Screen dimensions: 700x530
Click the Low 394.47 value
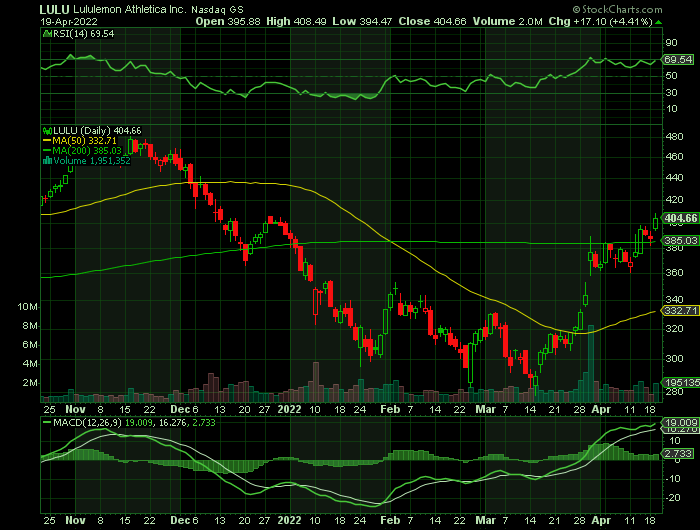tap(362, 21)
